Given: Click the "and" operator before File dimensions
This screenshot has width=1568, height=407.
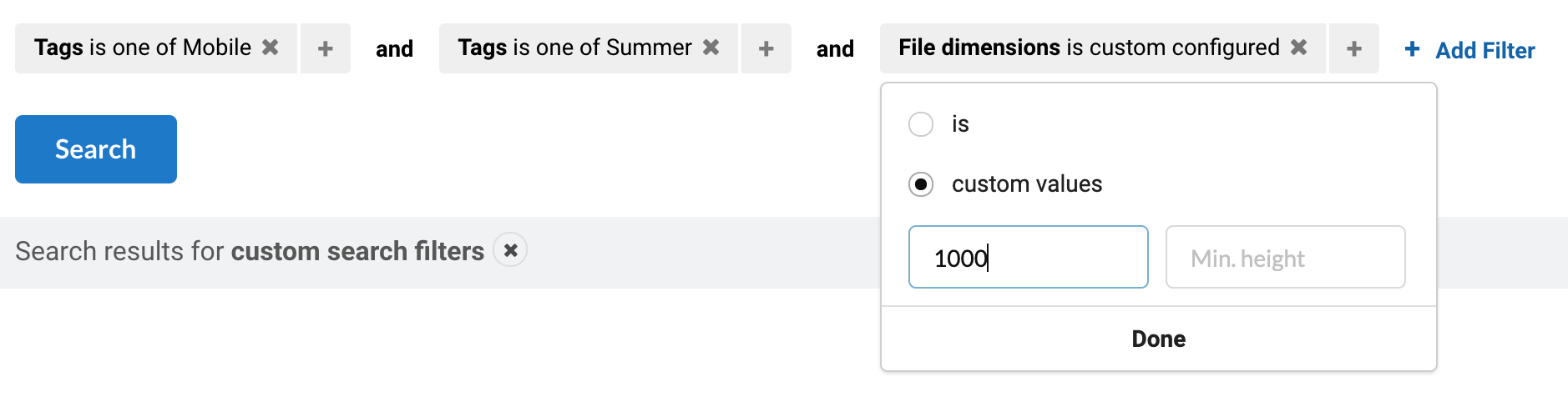Looking at the screenshot, I should point(836,49).
